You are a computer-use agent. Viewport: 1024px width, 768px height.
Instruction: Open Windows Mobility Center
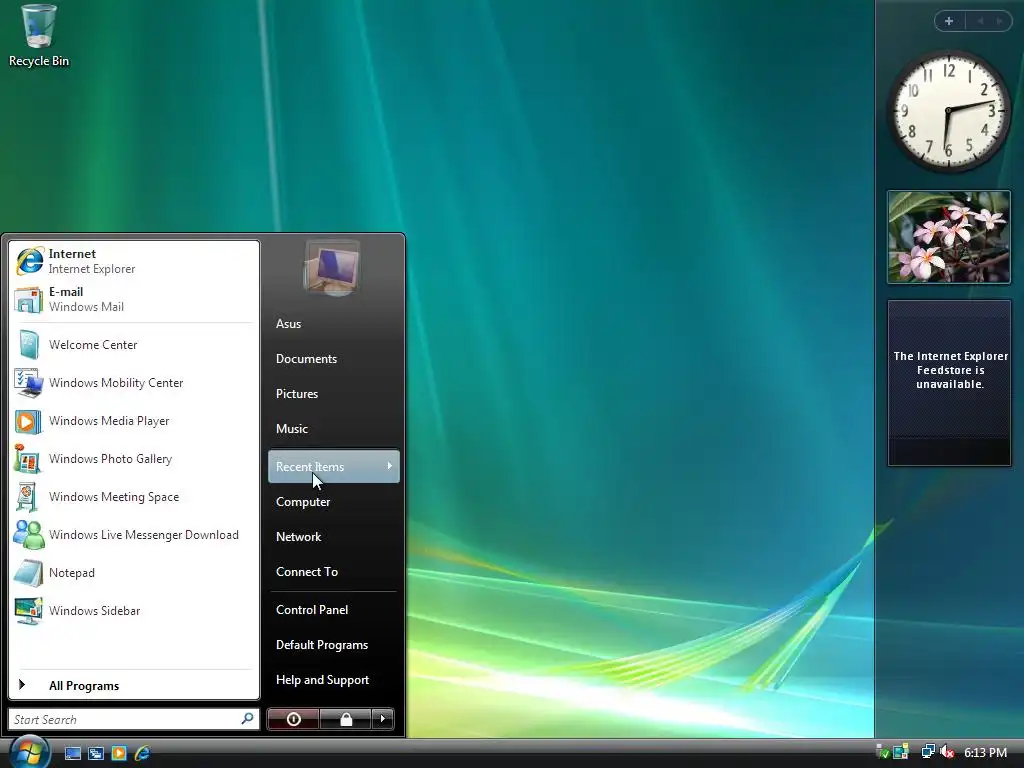pyautogui.click(x=134, y=383)
